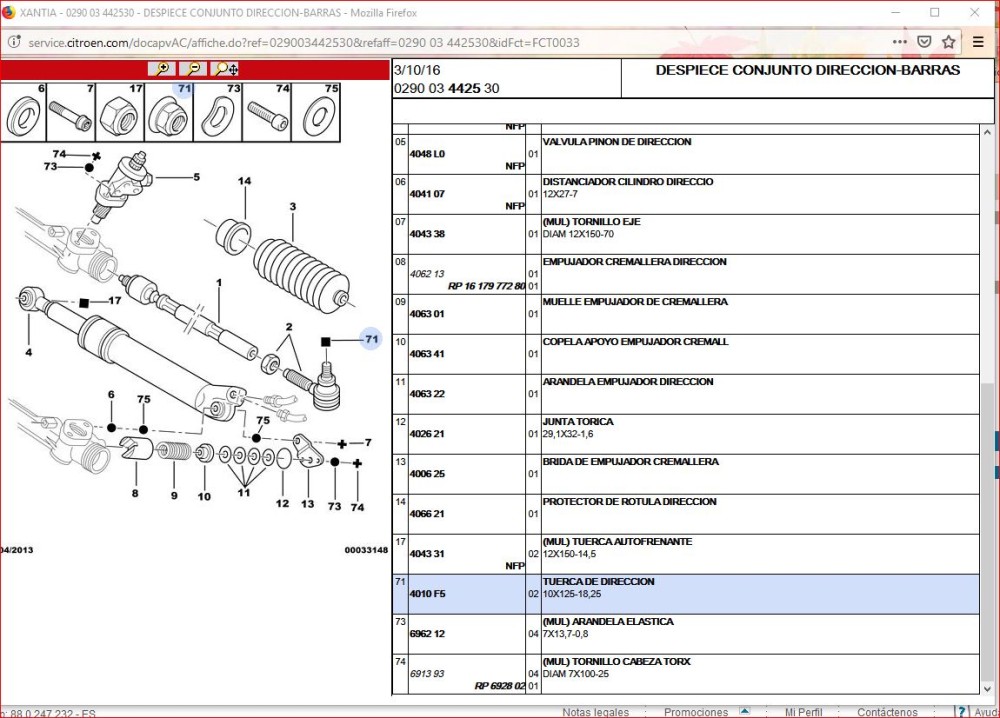Click replacement reference RP 16 179 772 80
The height and width of the screenshot is (718, 1000).
pos(487,286)
